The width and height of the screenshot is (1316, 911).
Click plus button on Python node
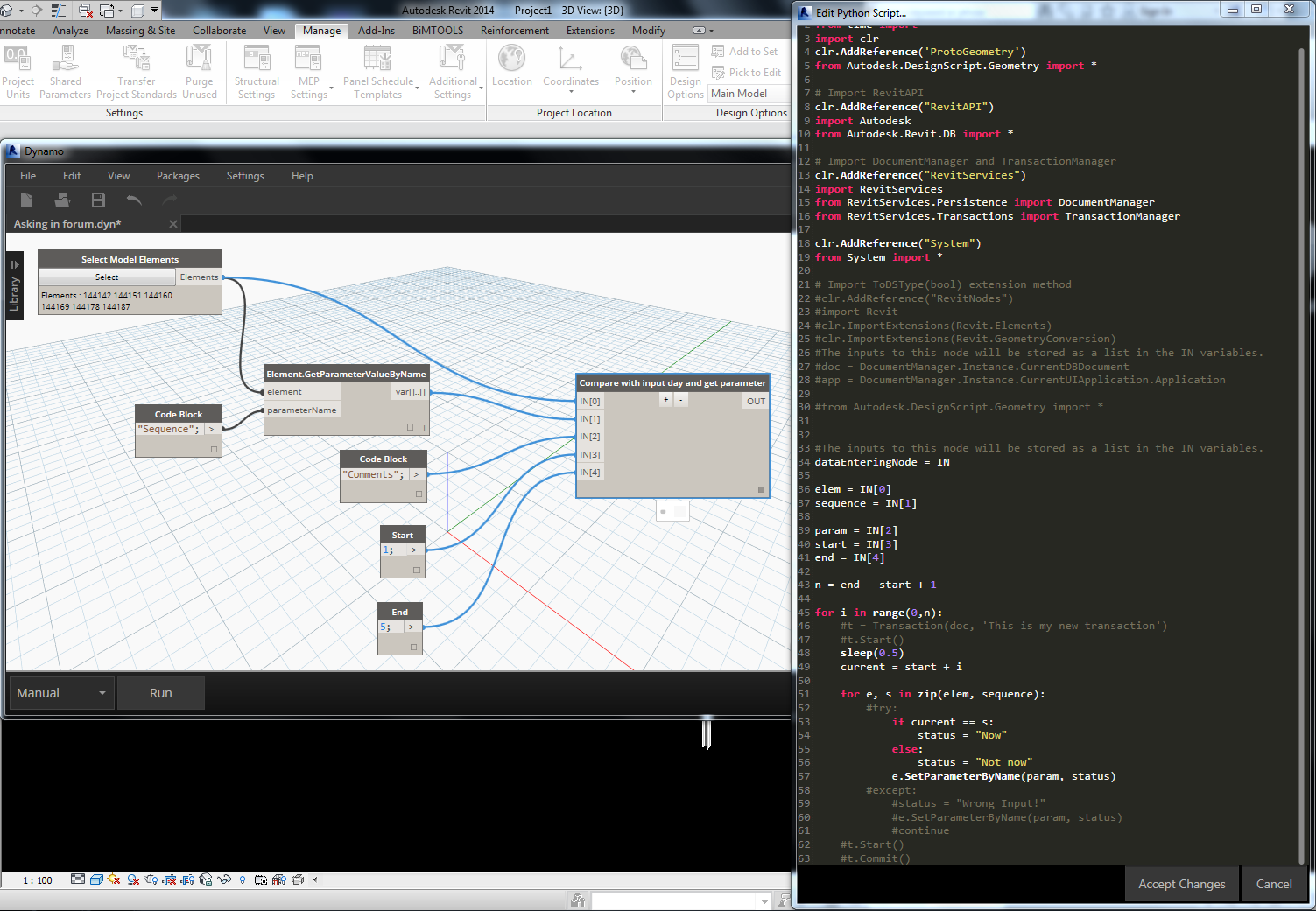click(x=666, y=399)
